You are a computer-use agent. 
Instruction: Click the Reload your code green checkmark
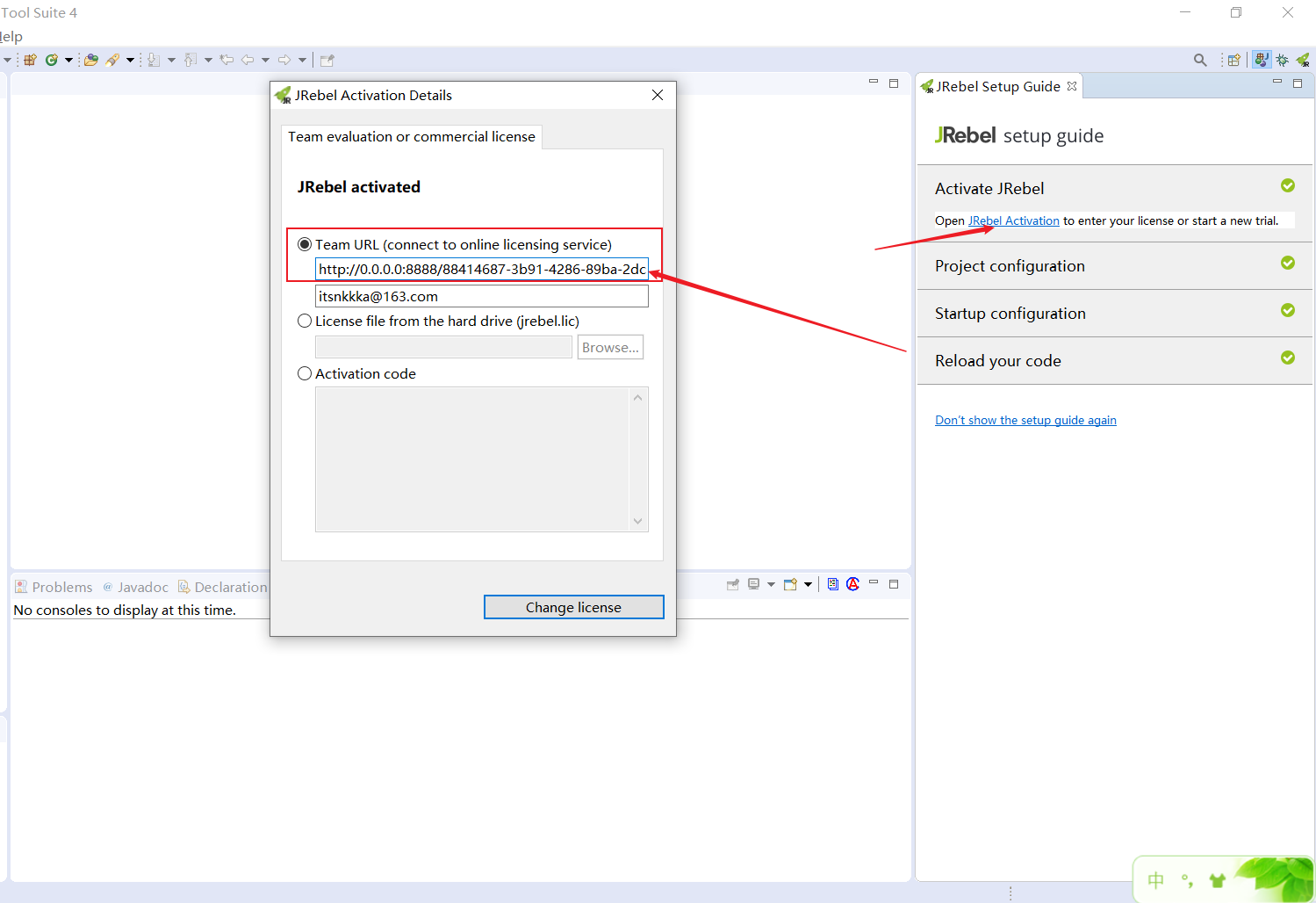coord(1288,358)
